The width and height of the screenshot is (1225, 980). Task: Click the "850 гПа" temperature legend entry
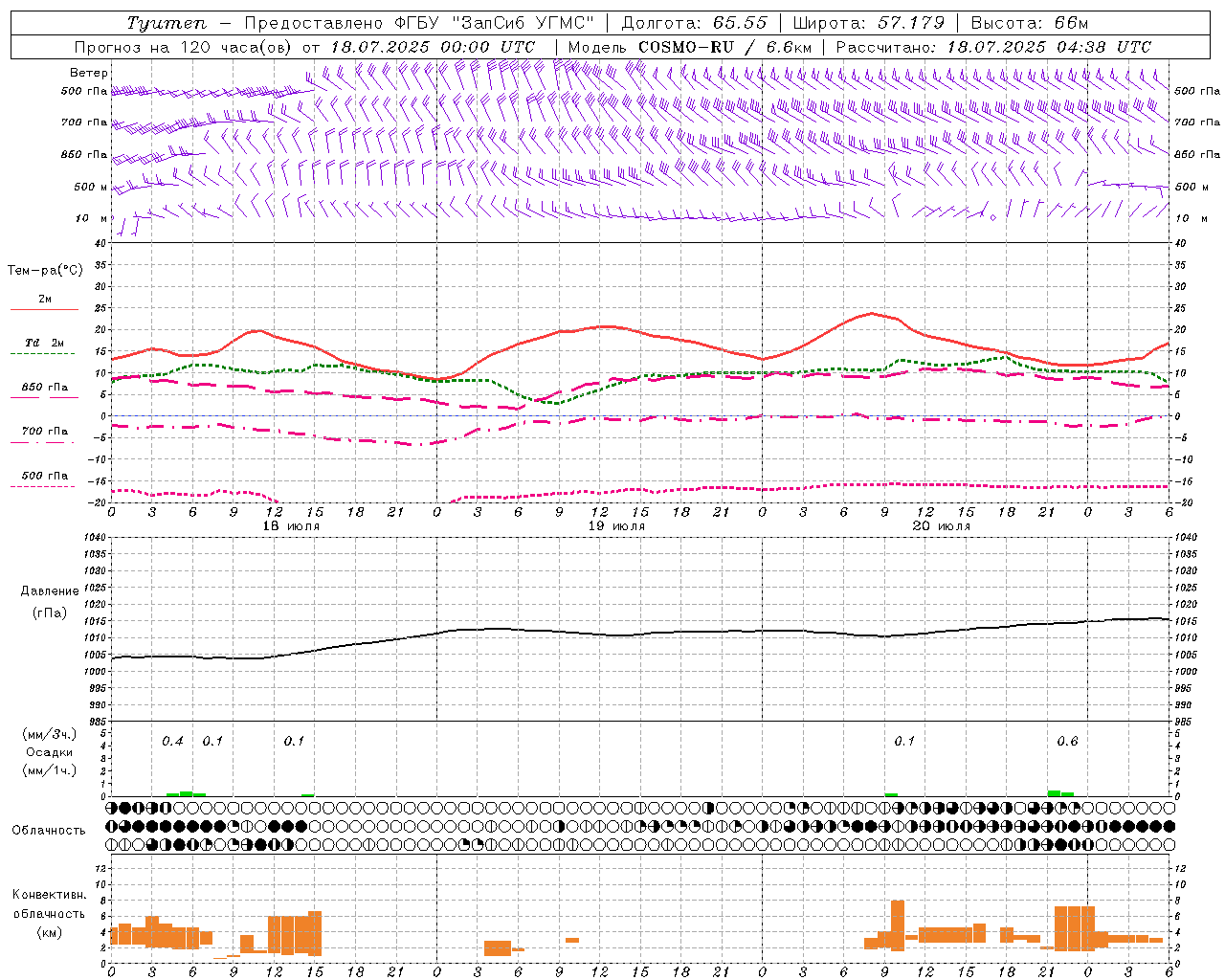click(45, 392)
